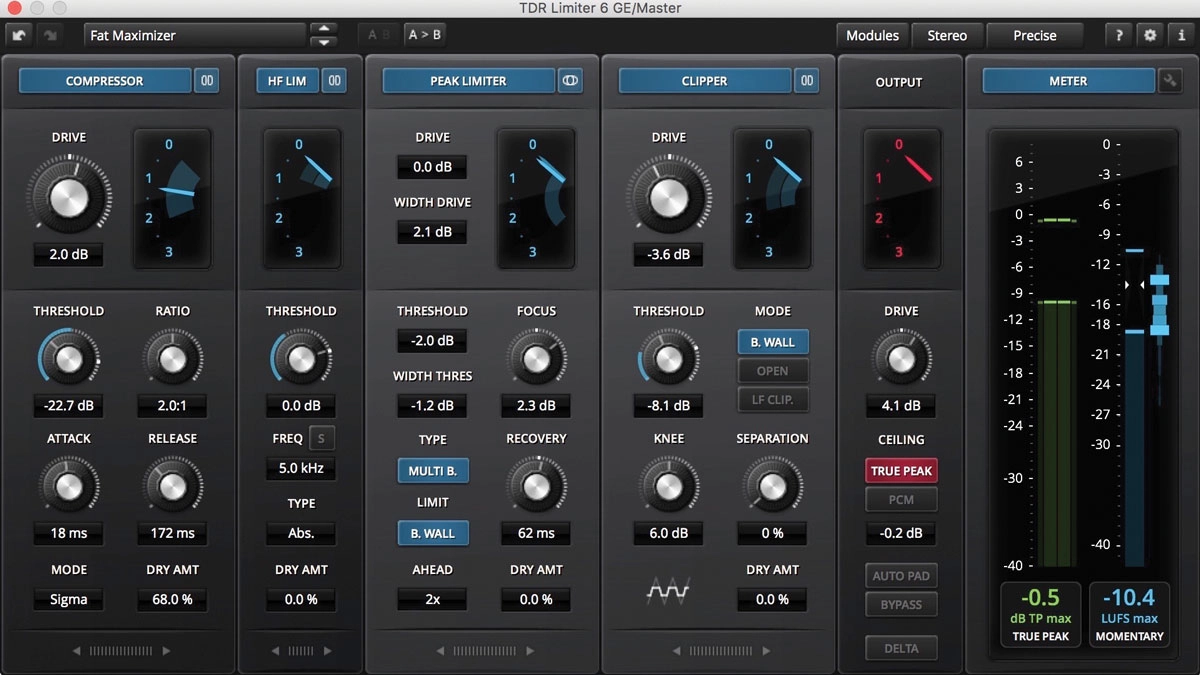Click the clipper waveform shape icon

(x=668, y=592)
